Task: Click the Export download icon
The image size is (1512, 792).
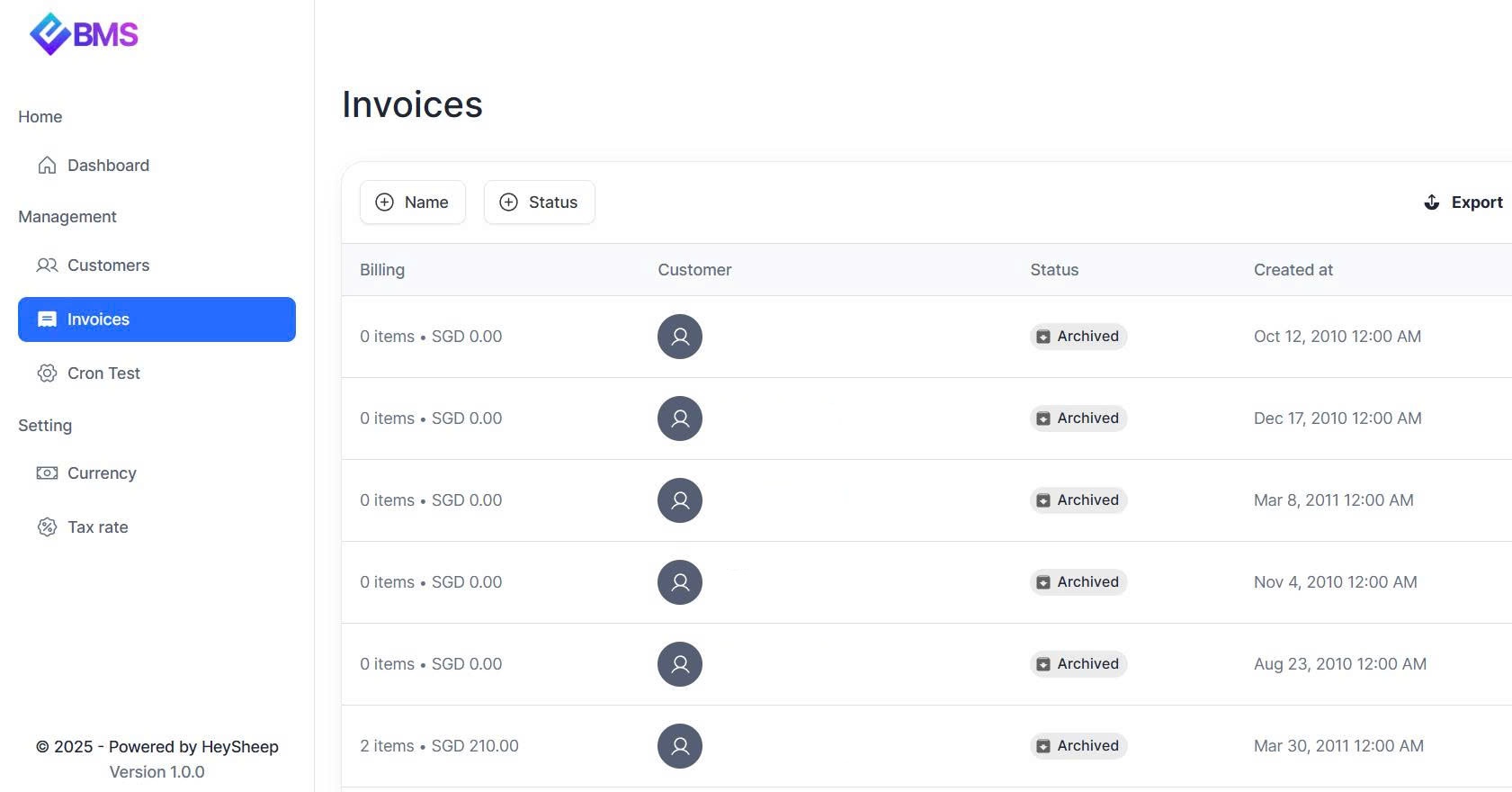Action: (x=1431, y=202)
